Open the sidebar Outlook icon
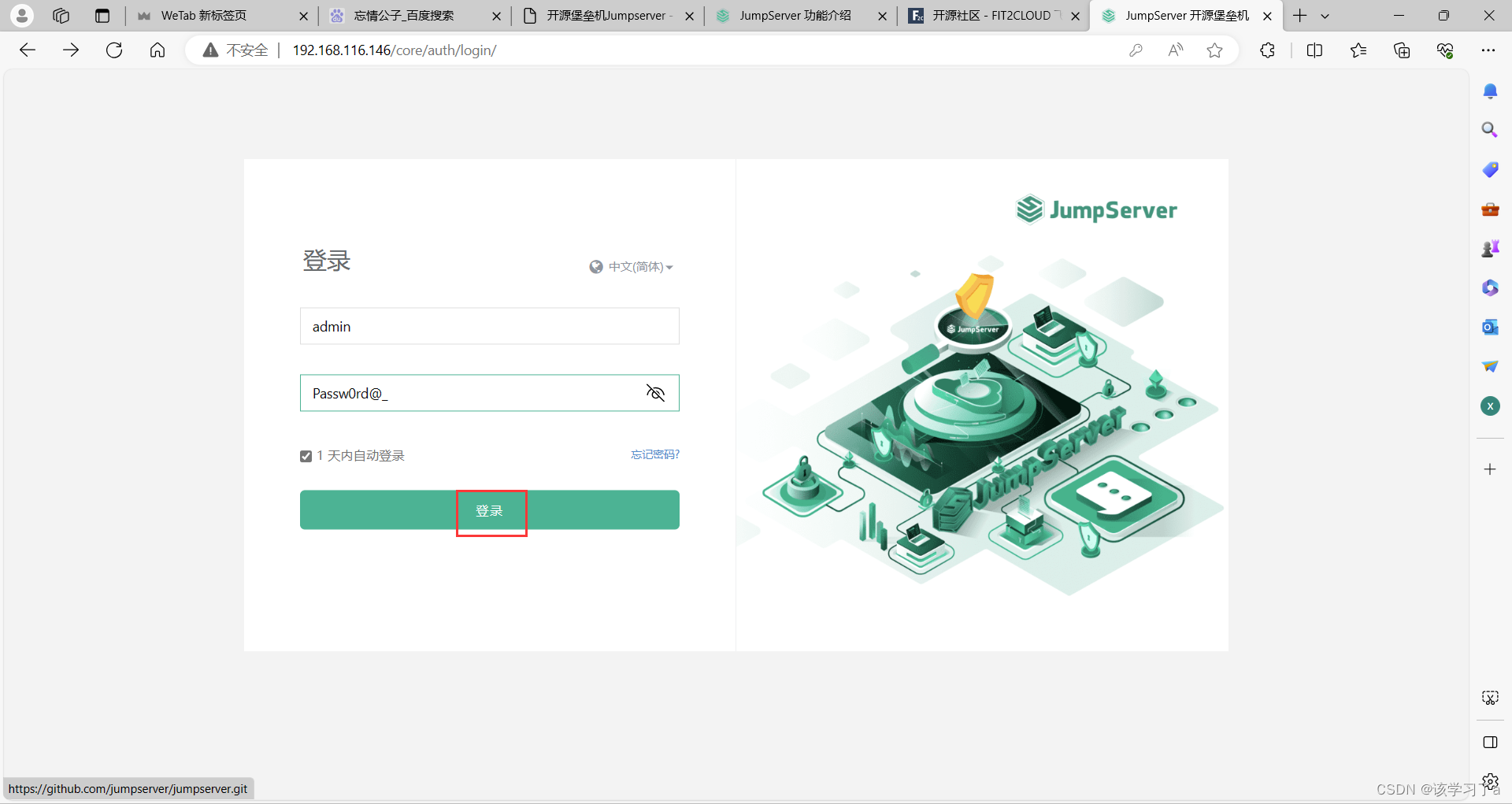This screenshot has width=1512, height=804. 1490,327
